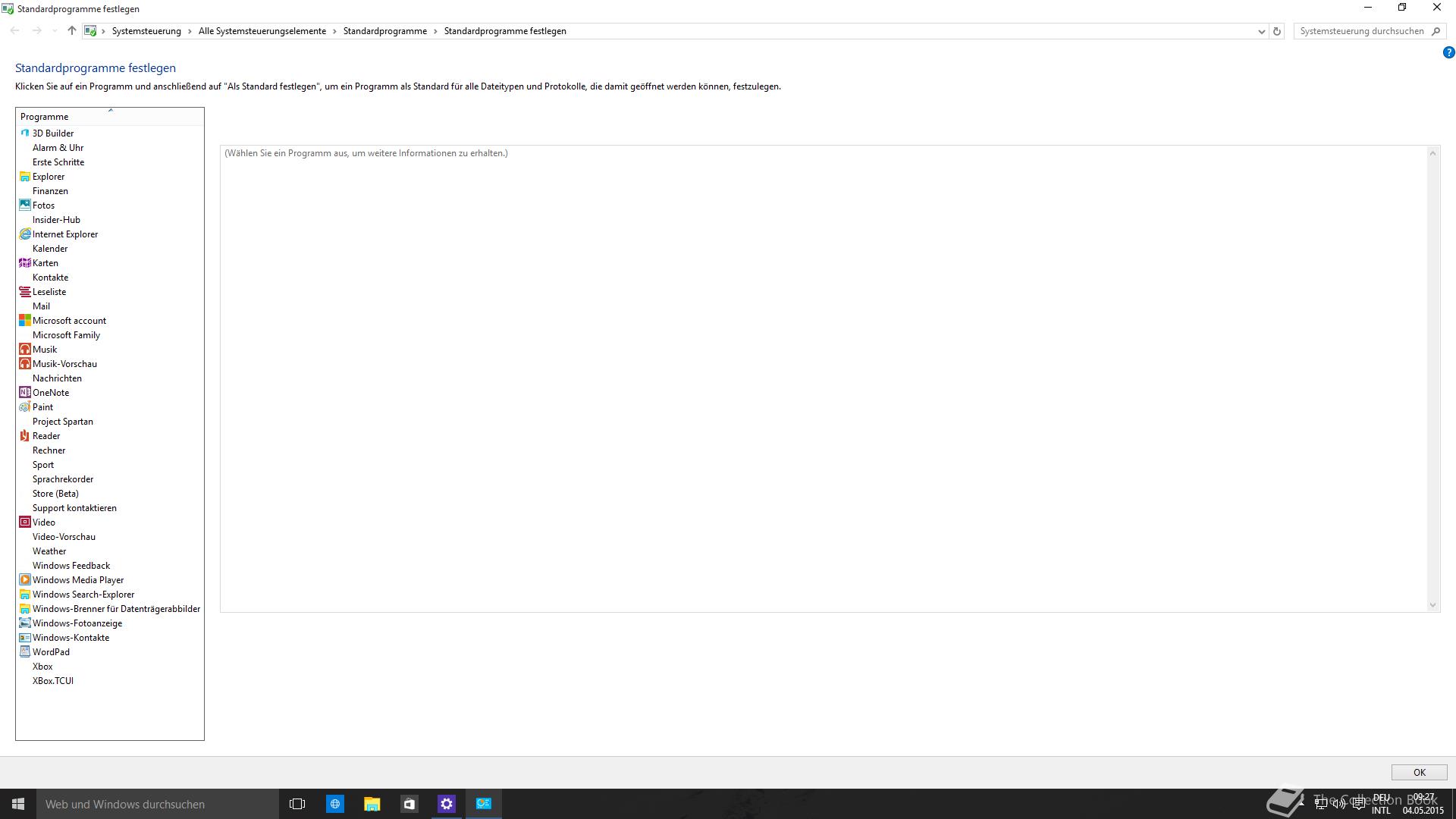This screenshot has width=1456, height=819.
Task: Click the Systemsteuerung durchsuchen search field
Action: (1361, 31)
